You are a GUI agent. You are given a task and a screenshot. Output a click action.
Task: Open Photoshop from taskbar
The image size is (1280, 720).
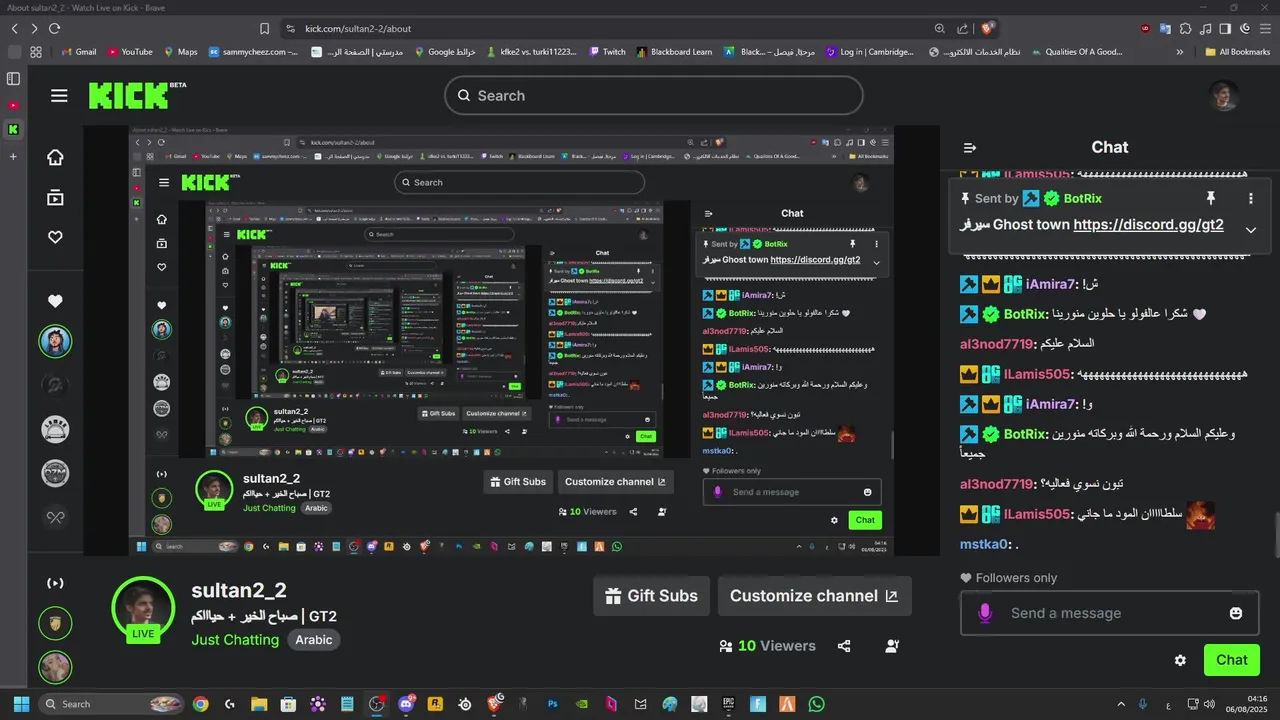pyautogui.click(x=552, y=704)
